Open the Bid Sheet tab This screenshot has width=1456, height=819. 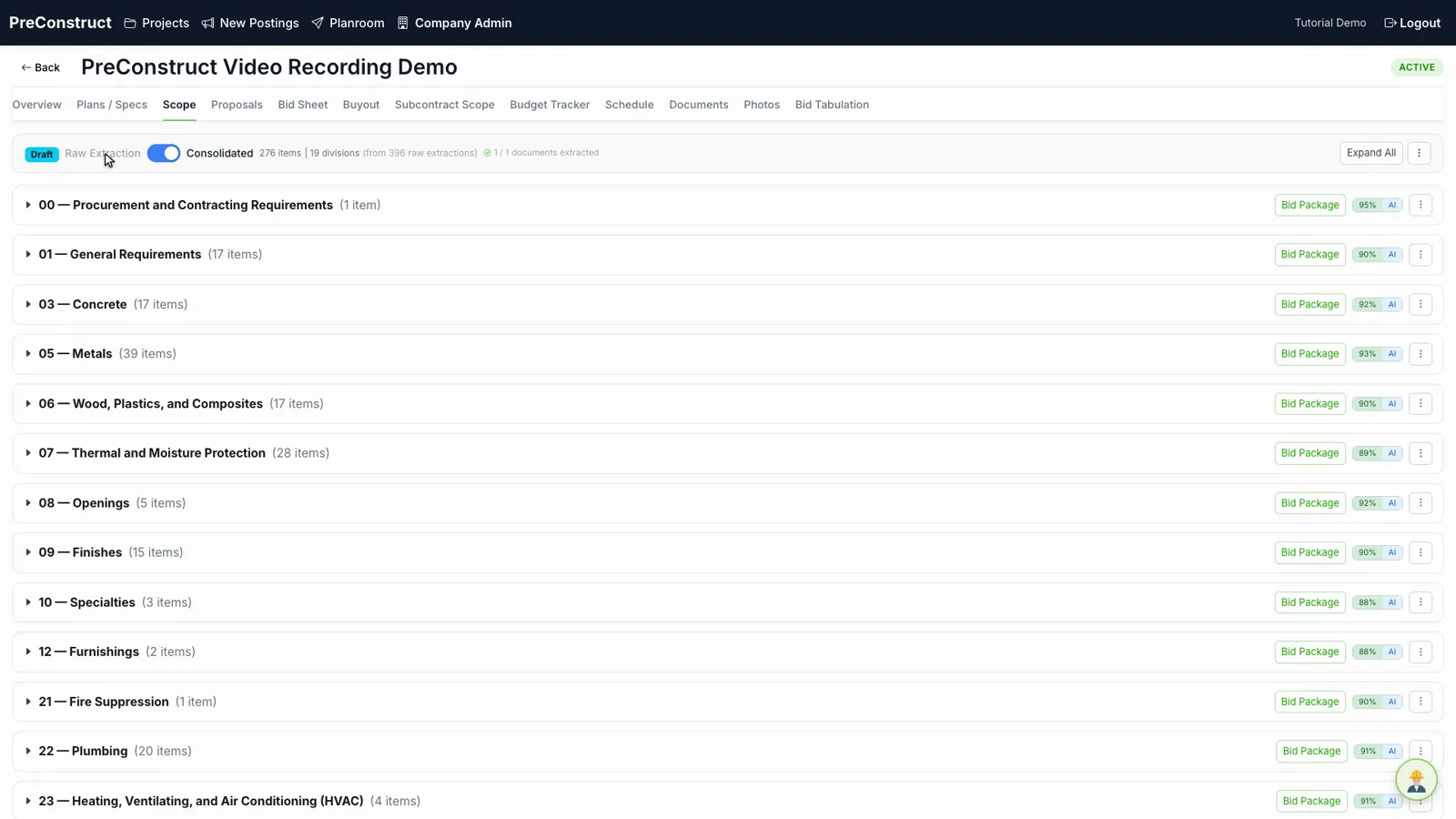303,105
